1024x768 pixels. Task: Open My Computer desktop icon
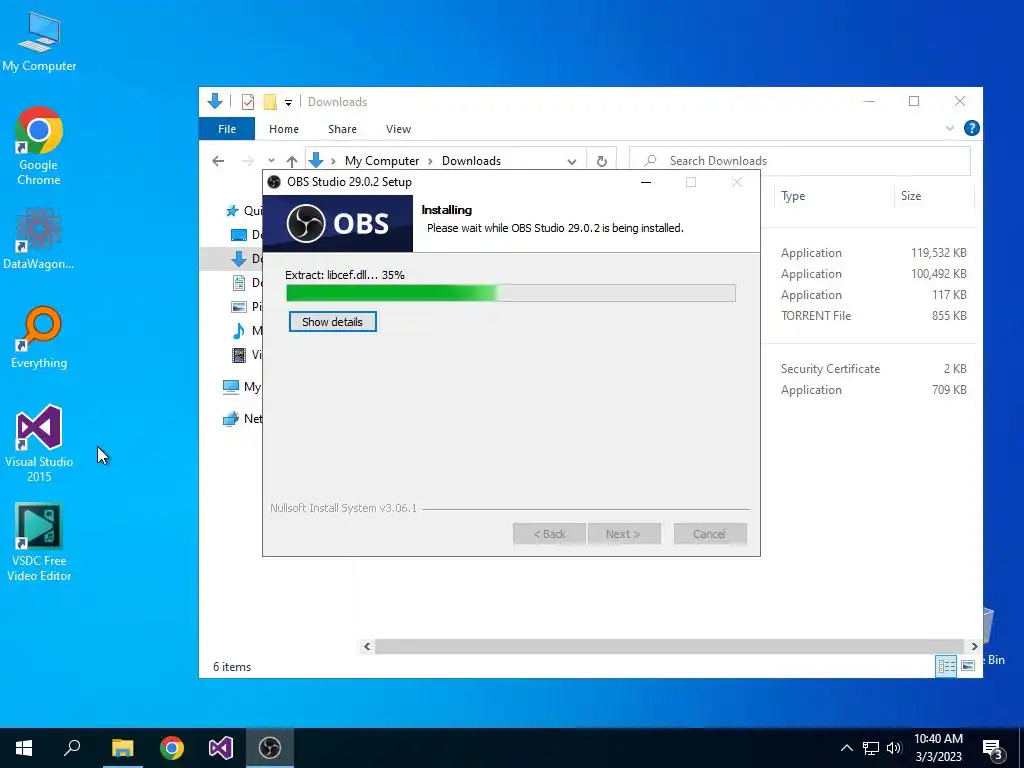[39, 41]
